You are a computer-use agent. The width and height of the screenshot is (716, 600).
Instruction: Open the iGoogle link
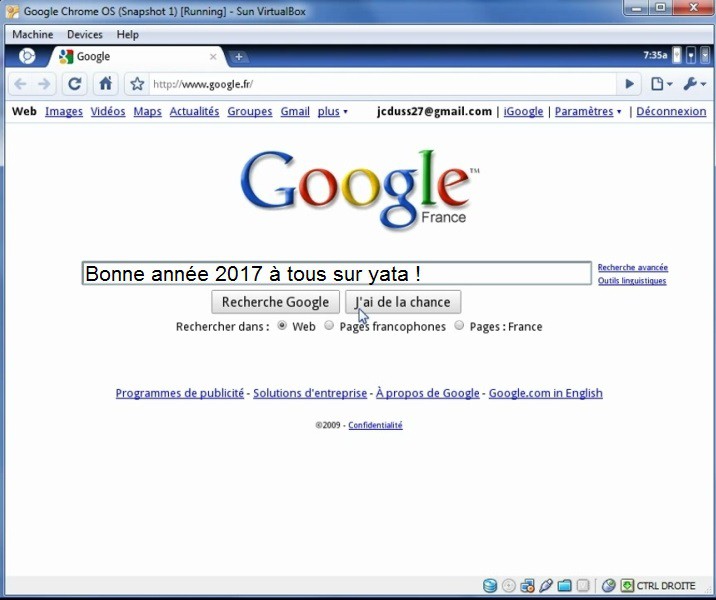(523, 111)
